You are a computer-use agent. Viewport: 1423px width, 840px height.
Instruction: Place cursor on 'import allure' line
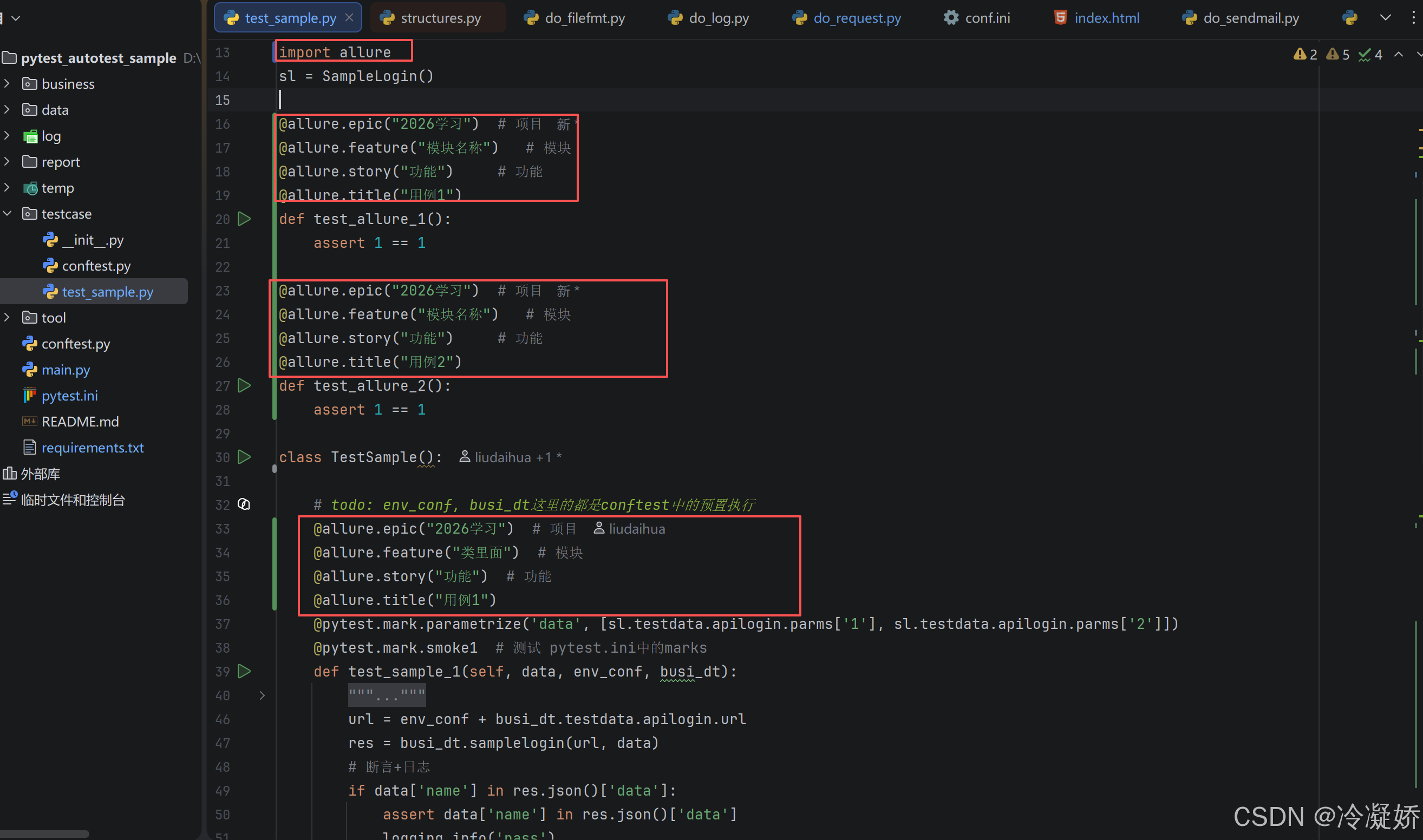coord(335,52)
